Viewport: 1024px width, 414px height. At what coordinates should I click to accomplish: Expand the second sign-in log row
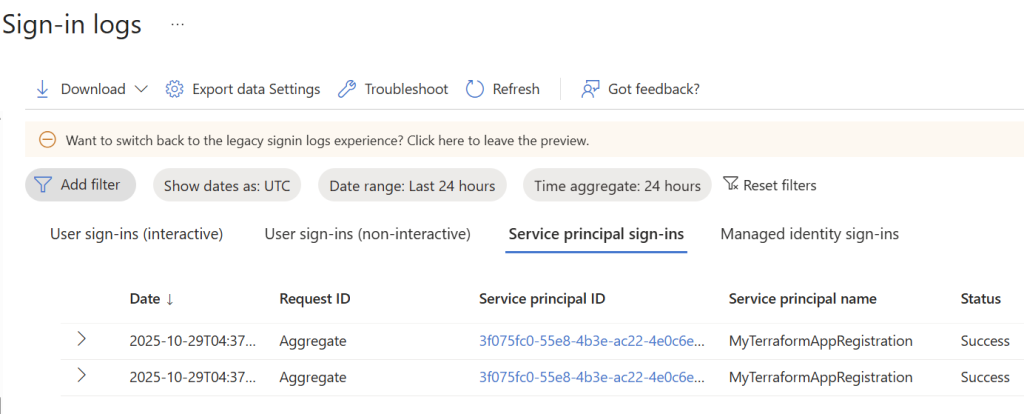(x=82, y=375)
